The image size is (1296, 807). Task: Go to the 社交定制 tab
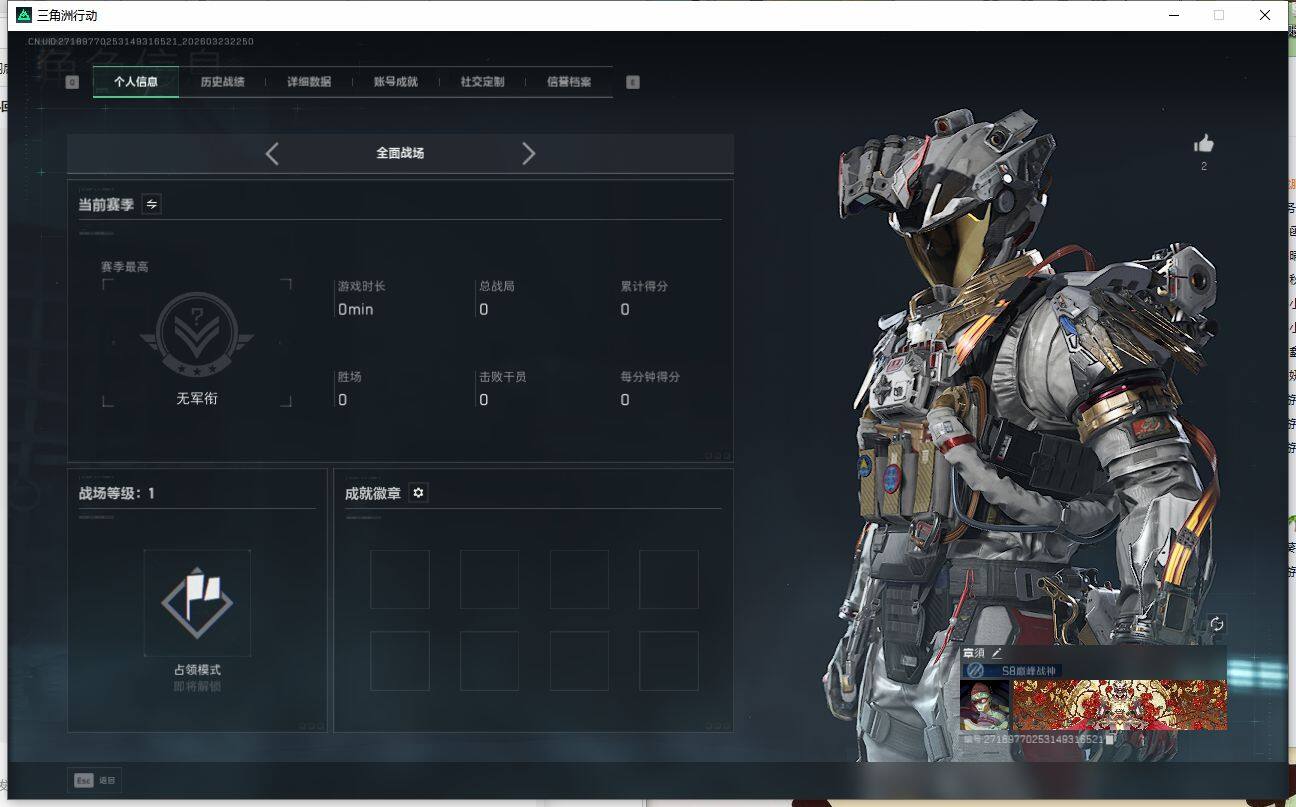coord(482,82)
